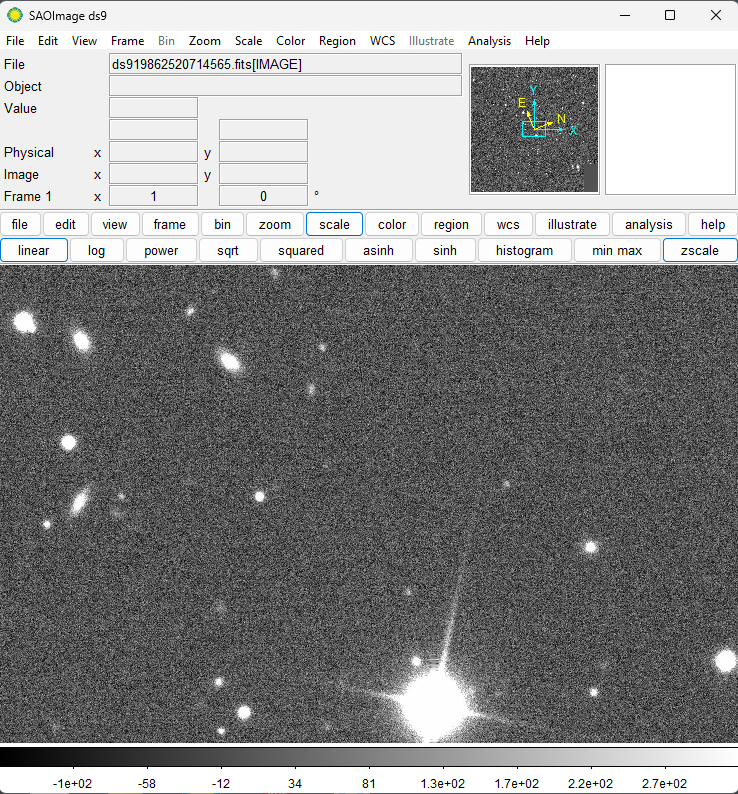The width and height of the screenshot is (738, 794).
Task: Select asinh scale mode
Action: coord(378,250)
